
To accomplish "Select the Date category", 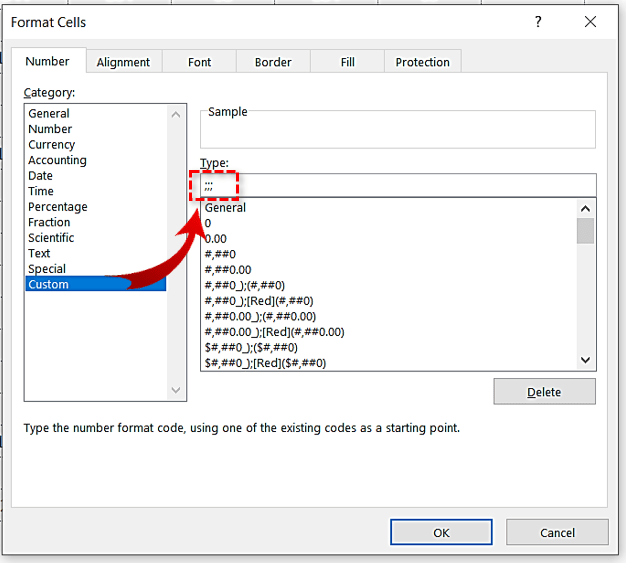I will (x=42, y=176).
